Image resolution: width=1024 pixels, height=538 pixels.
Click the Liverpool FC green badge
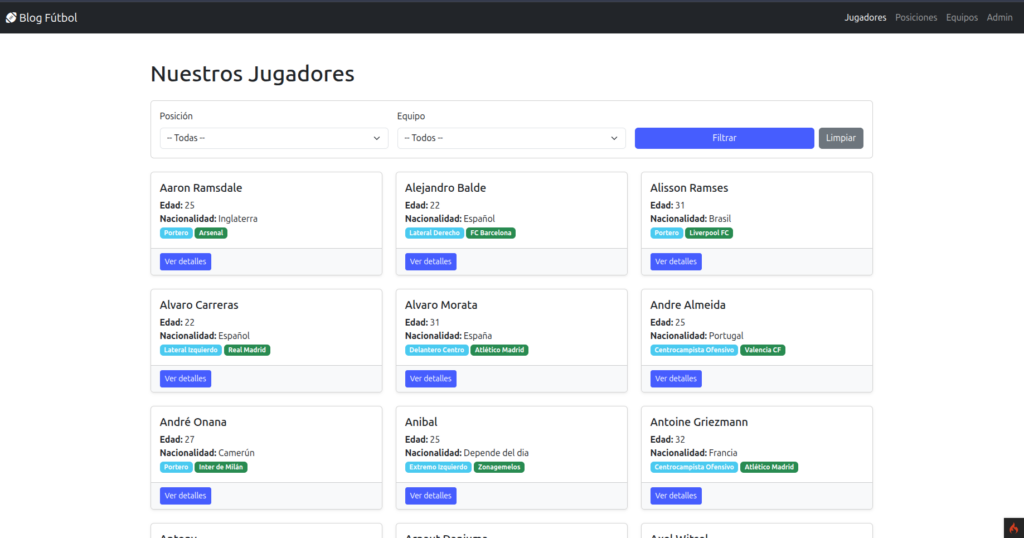(x=709, y=233)
